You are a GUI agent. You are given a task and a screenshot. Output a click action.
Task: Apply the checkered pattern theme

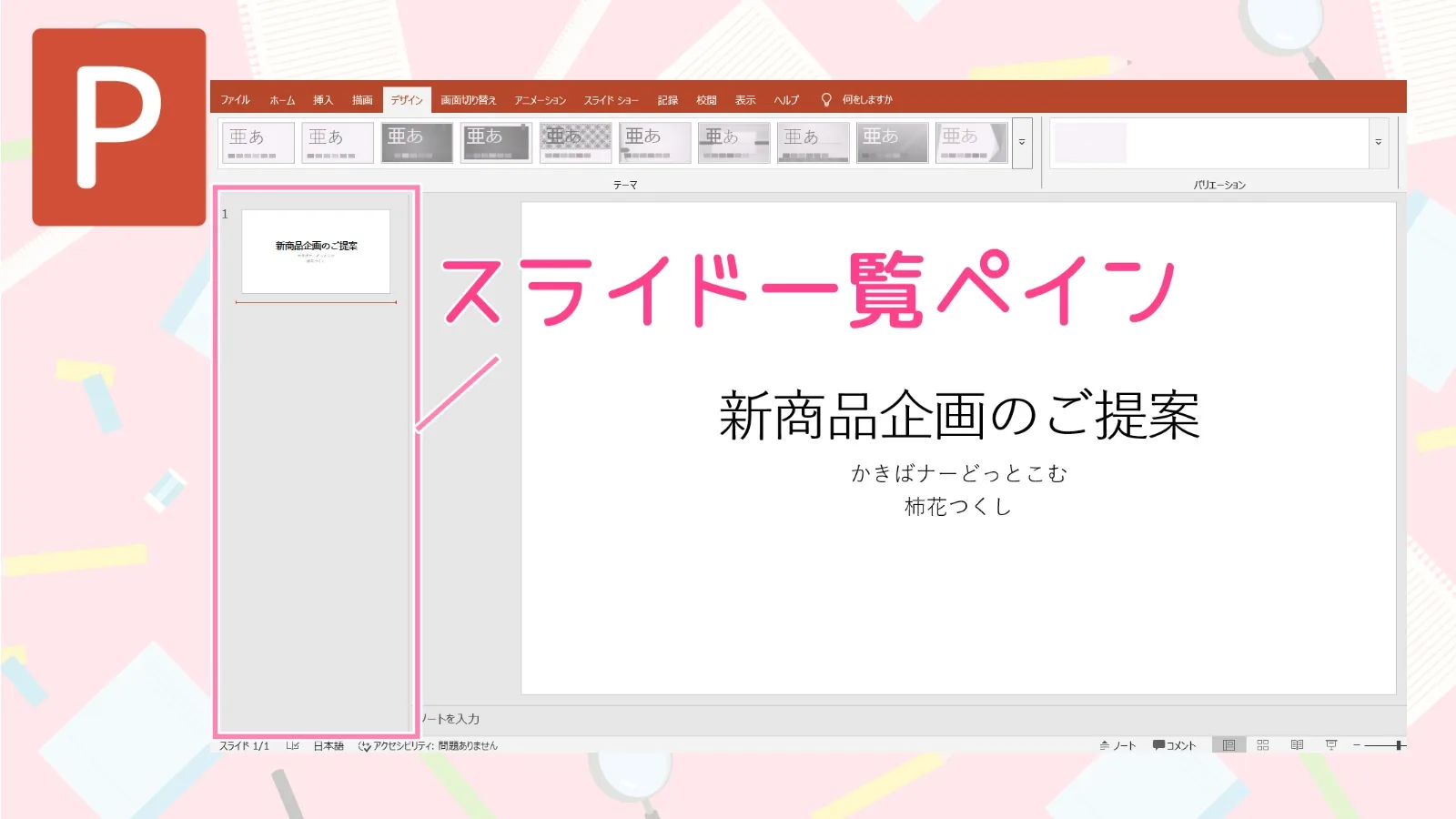click(x=575, y=143)
